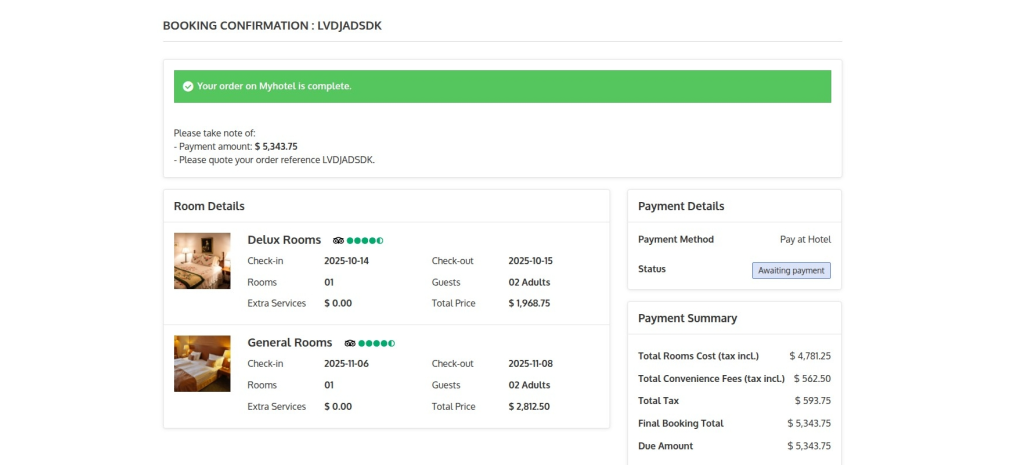The height and width of the screenshot is (465, 1024).
Task: Click the Room Details panel header
Action: [209, 206]
